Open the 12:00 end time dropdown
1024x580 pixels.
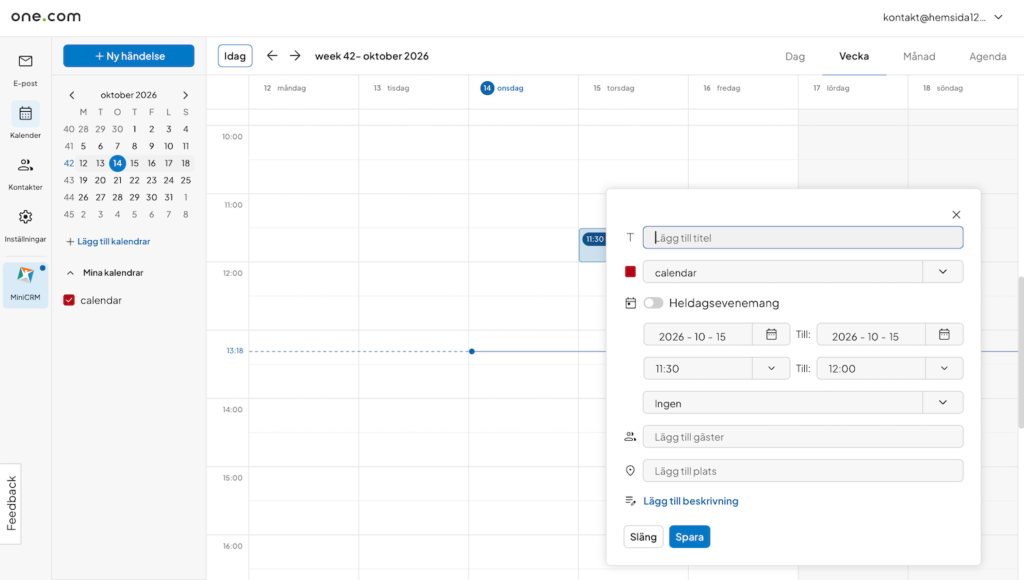click(x=944, y=368)
